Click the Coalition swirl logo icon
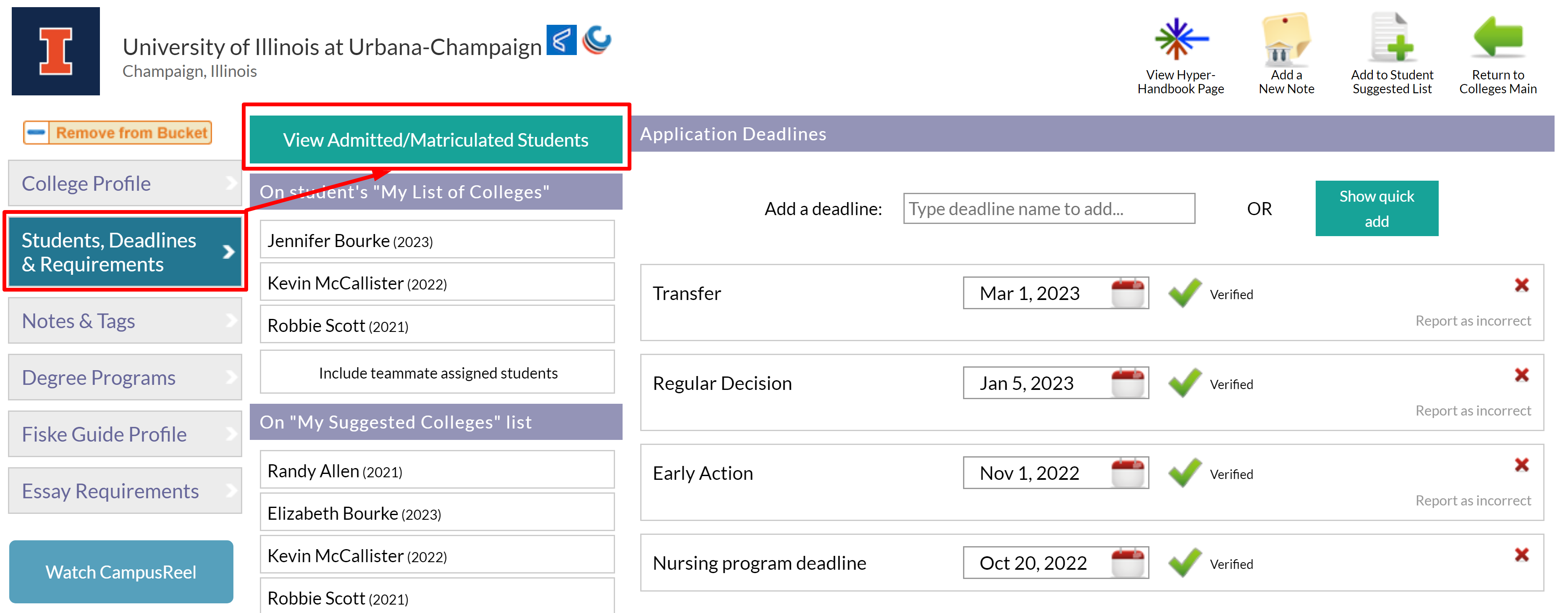This screenshot has height=613, width=1568. [x=597, y=40]
